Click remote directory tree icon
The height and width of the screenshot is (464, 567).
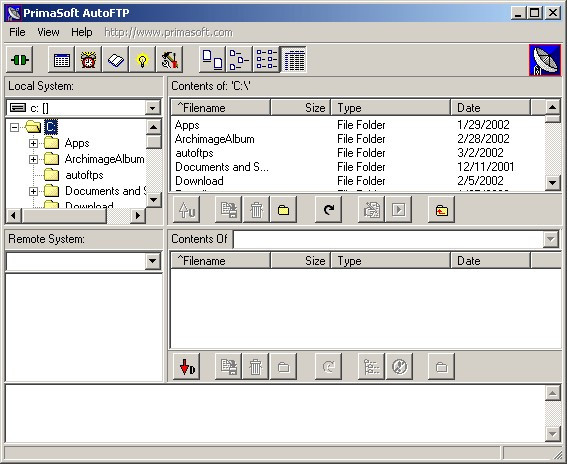[x=371, y=366]
